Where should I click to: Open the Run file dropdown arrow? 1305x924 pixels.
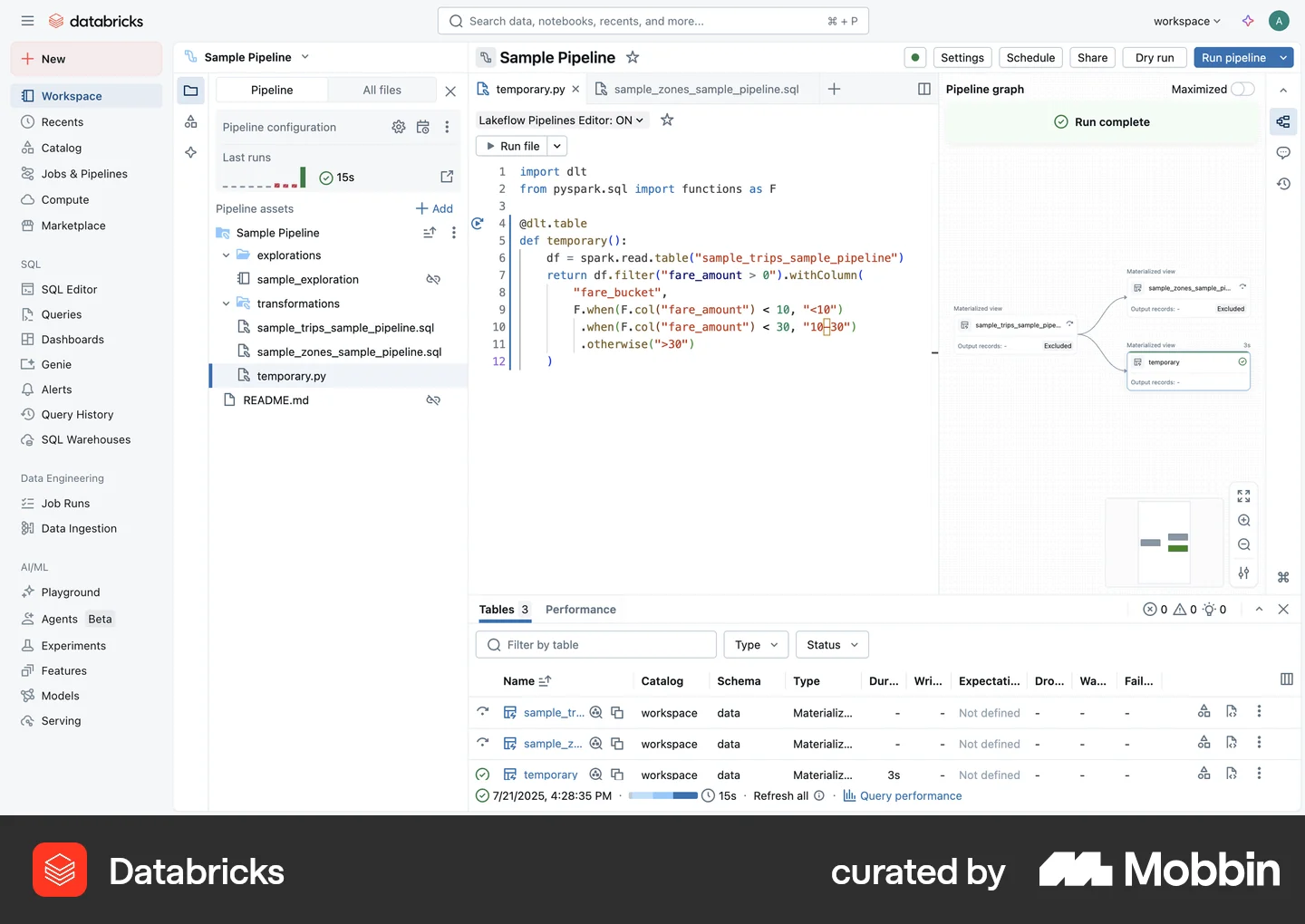click(x=557, y=146)
